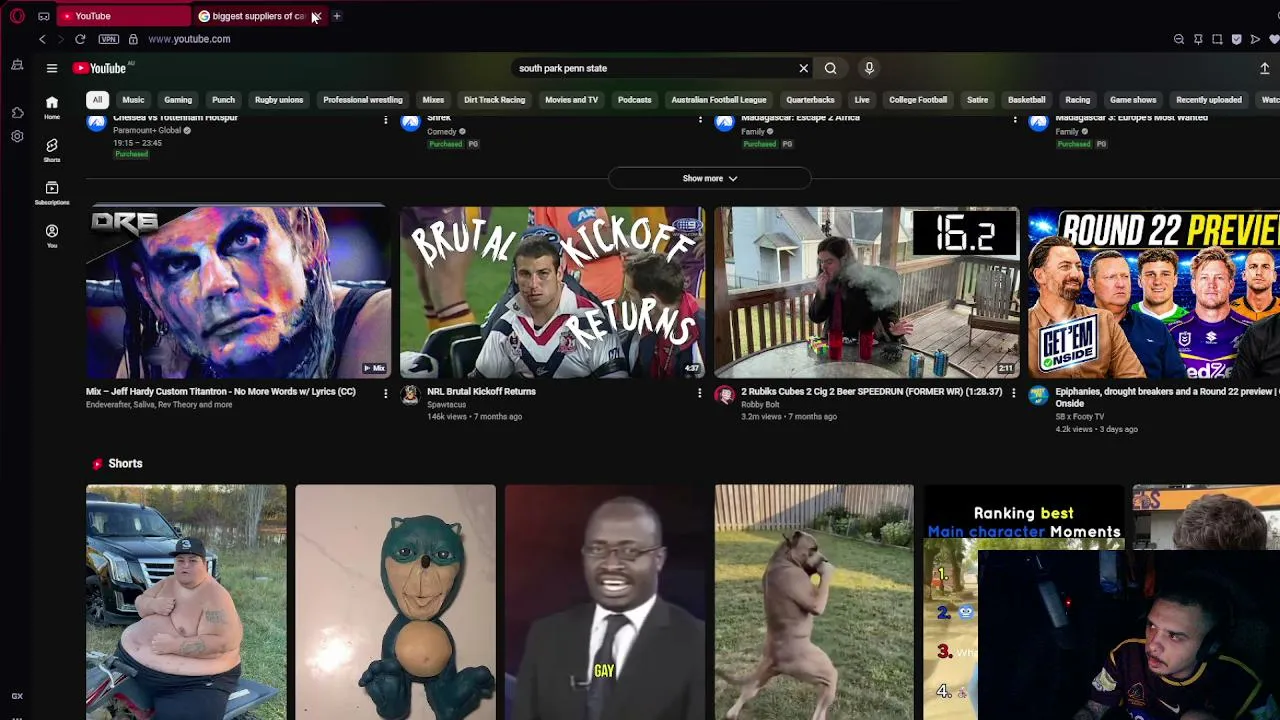
Task: Open the Rubiks Cubes speedrun thumbnail
Action: point(867,292)
